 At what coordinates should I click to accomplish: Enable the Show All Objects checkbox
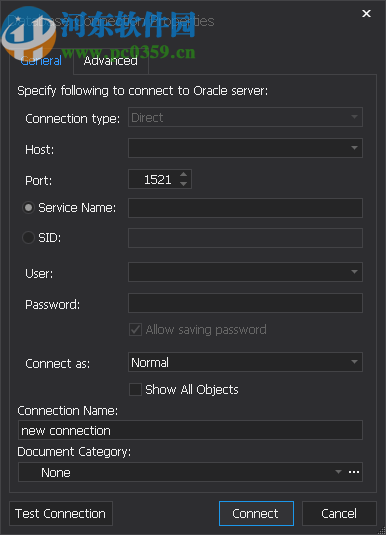[135, 389]
